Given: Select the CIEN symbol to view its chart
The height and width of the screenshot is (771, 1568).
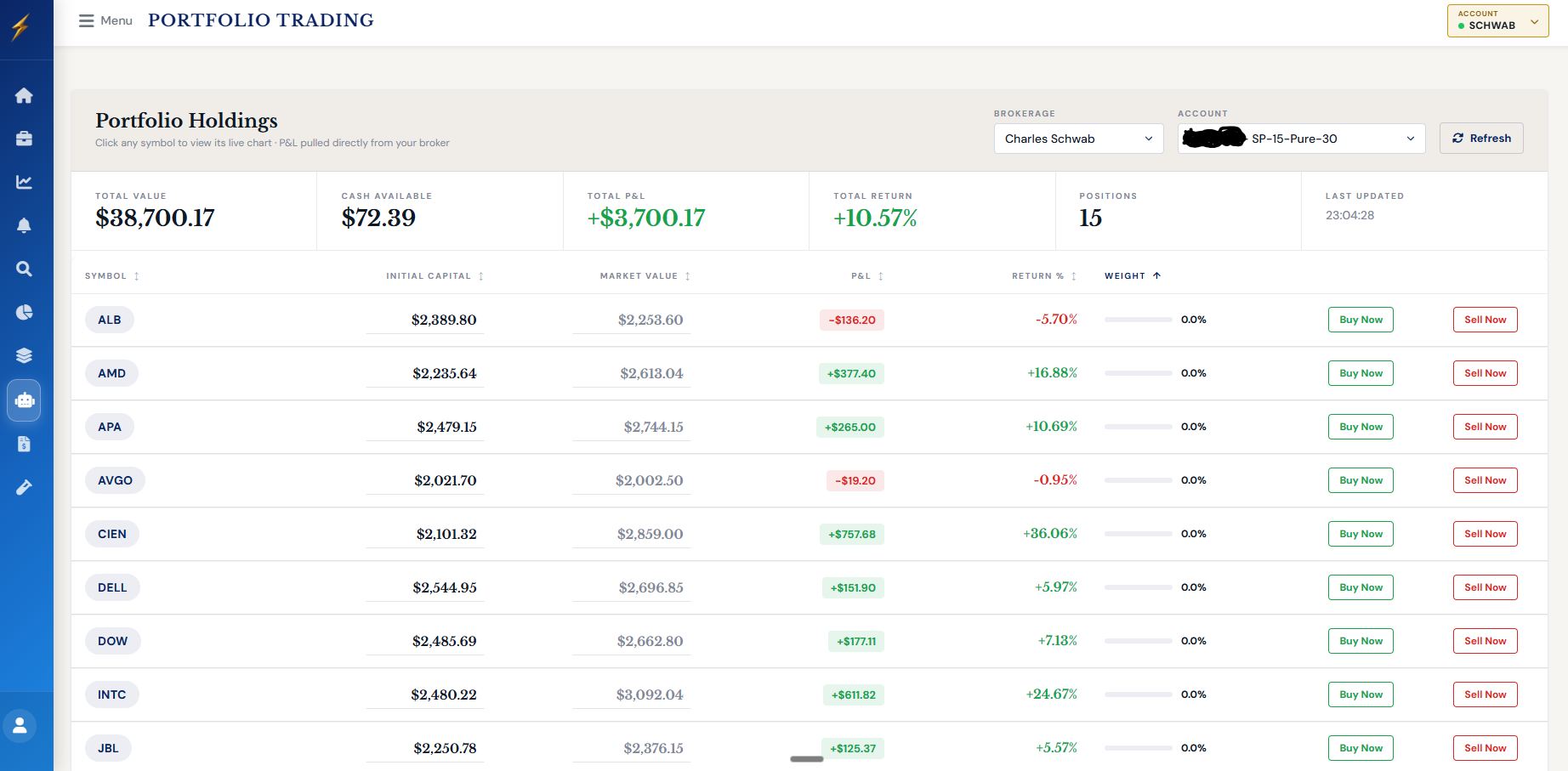Looking at the screenshot, I should pyautogui.click(x=111, y=533).
